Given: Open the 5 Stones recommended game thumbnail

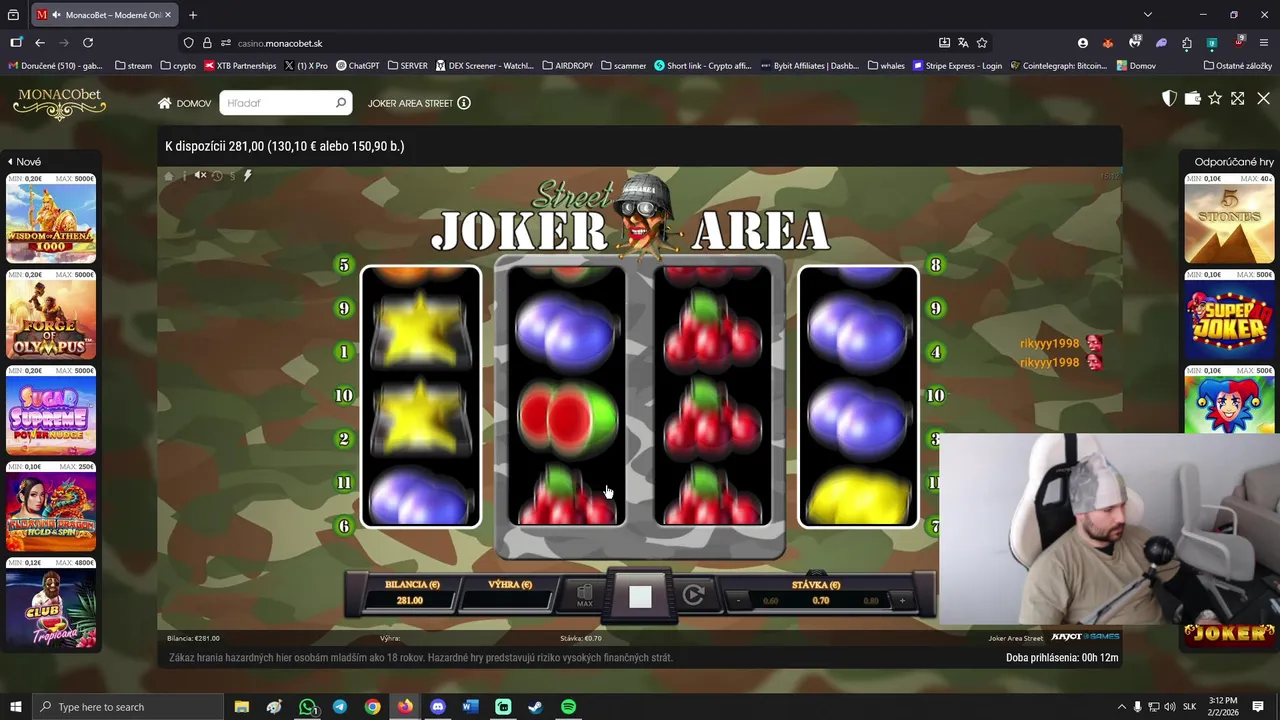Looking at the screenshot, I should [x=1229, y=219].
